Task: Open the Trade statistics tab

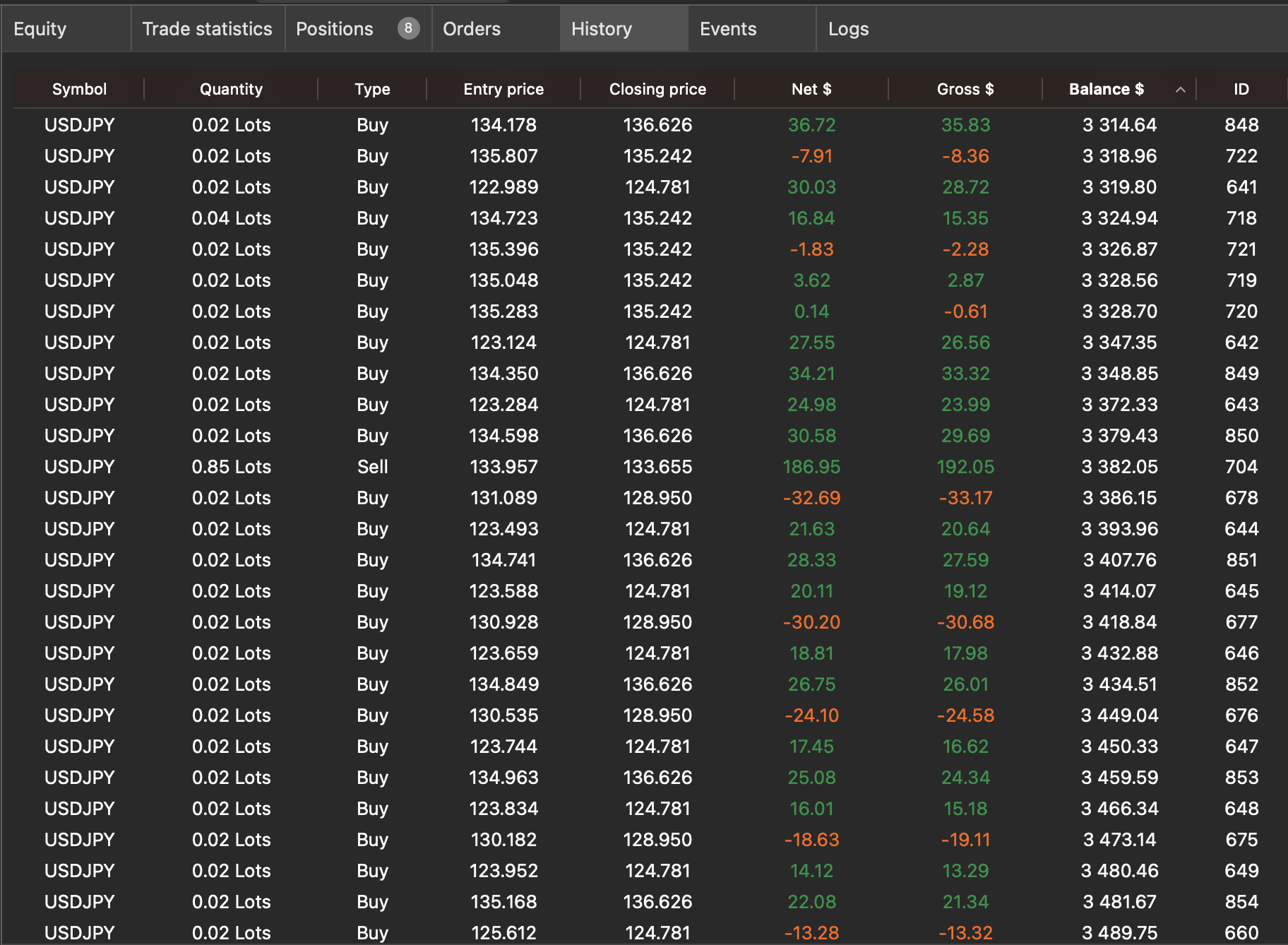Action: click(207, 29)
